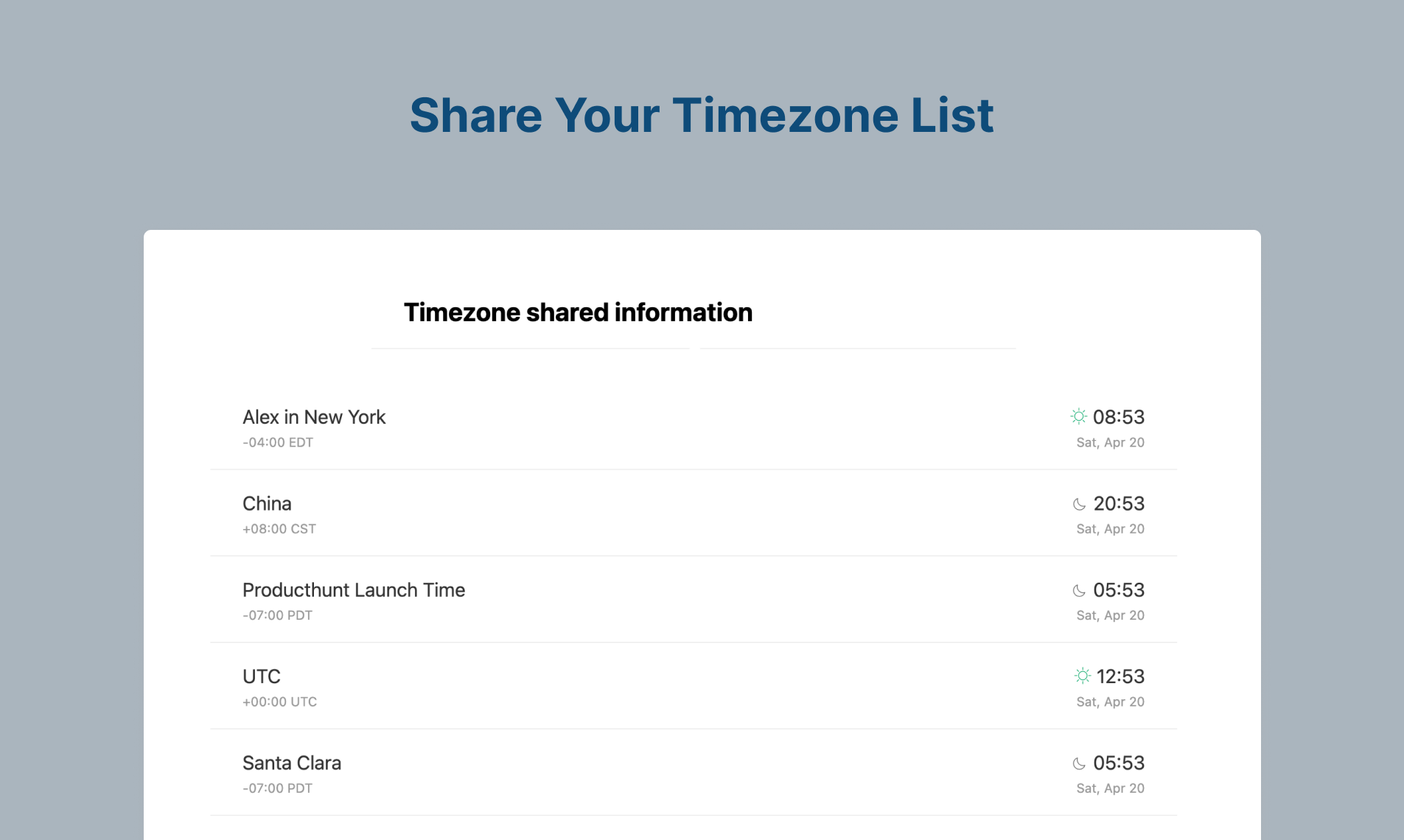
Task: Click the date under Santa Clara's 05:53
Action: [1110, 788]
